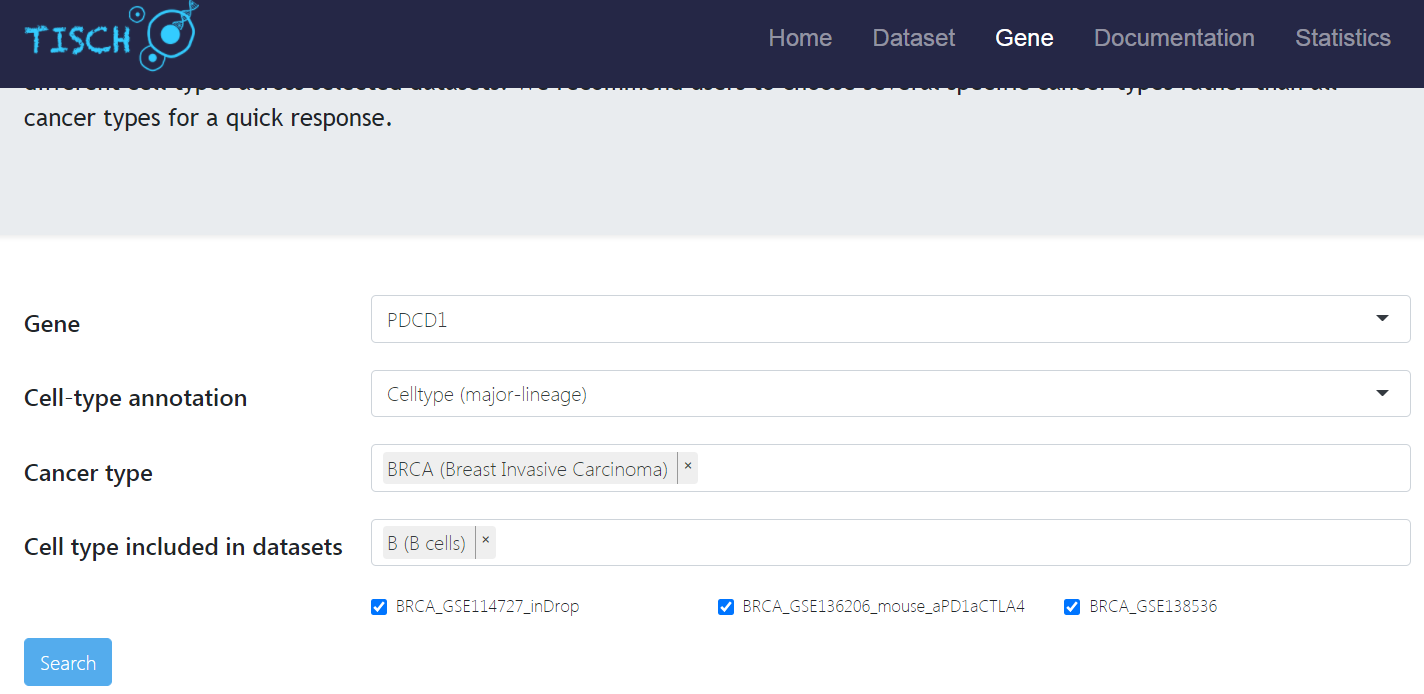Open the Dataset page
This screenshot has height=694, width=1424.
tap(914, 38)
